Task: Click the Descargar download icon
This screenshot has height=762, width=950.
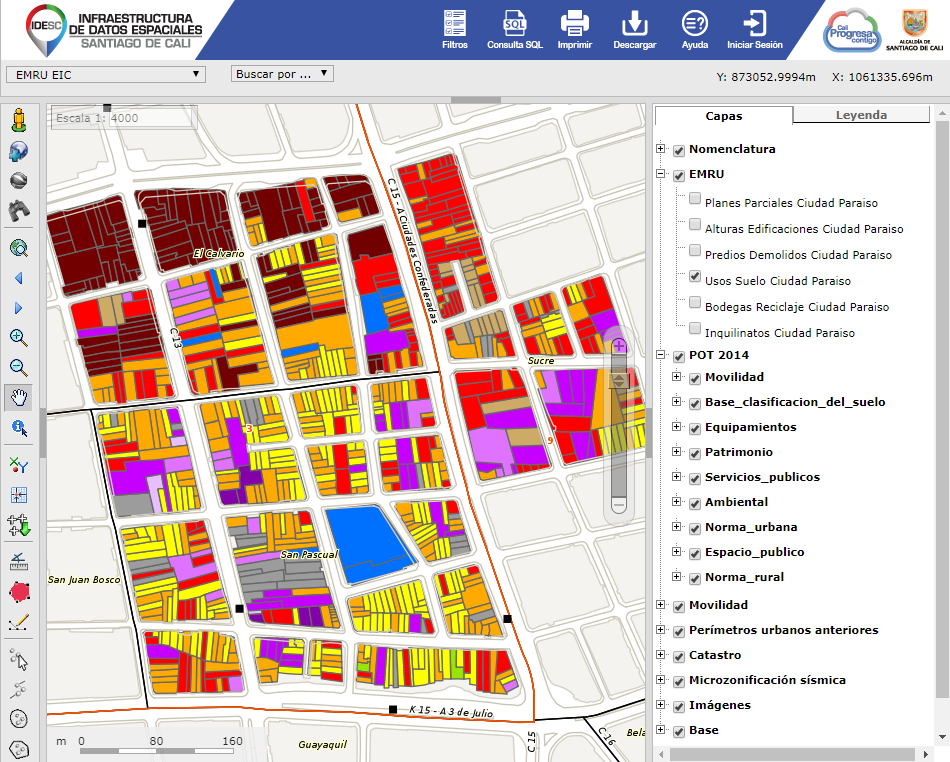Action: click(x=634, y=29)
